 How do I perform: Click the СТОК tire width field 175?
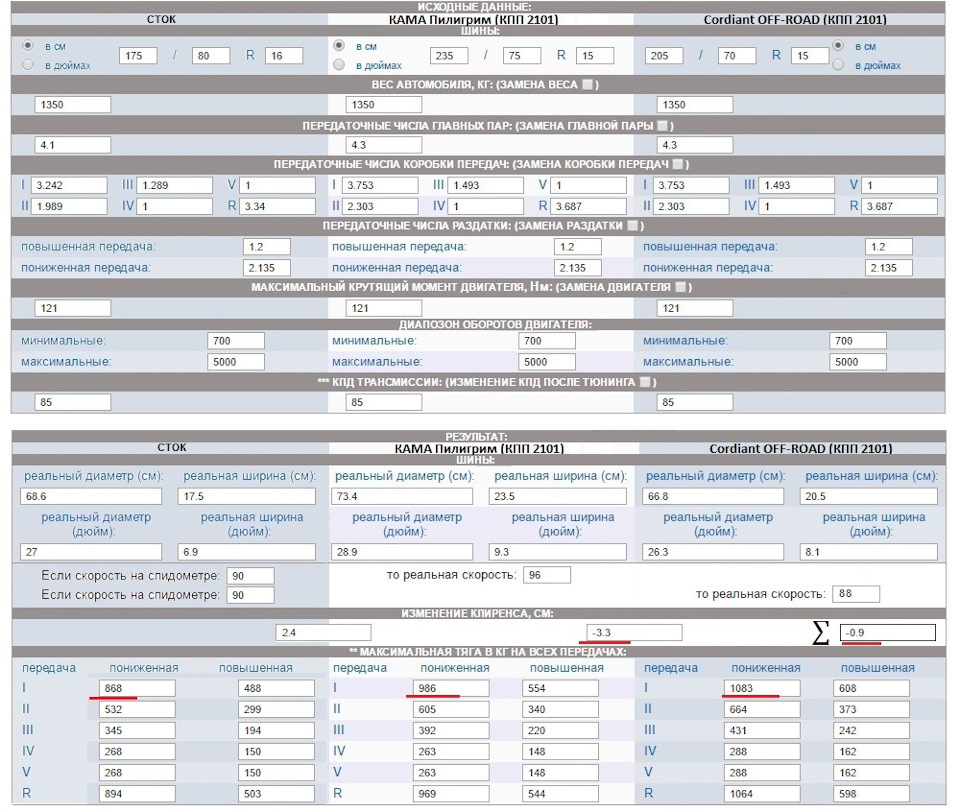[138, 56]
